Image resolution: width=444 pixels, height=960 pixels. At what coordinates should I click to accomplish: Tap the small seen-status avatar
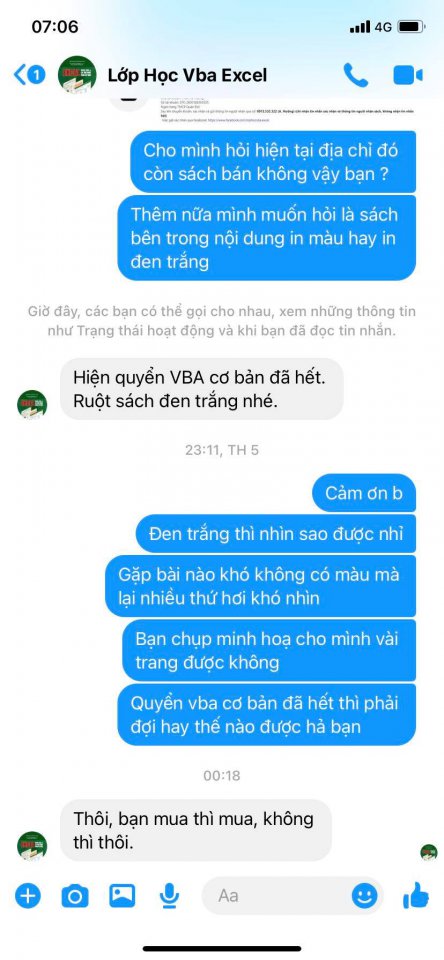click(429, 852)
